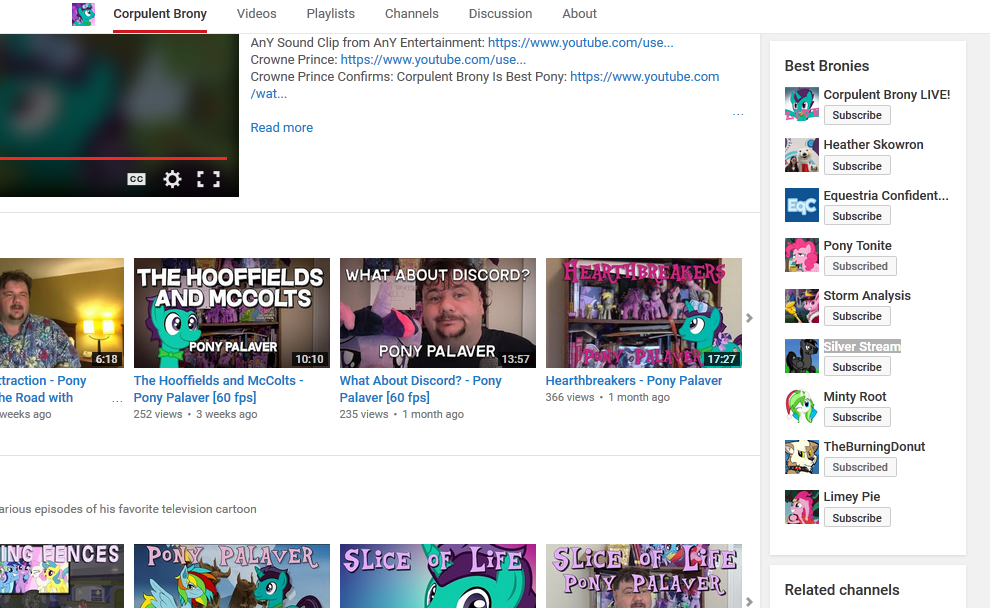Switch to the About tab
This screenshot has width=990, height=608.
point(579,14)
